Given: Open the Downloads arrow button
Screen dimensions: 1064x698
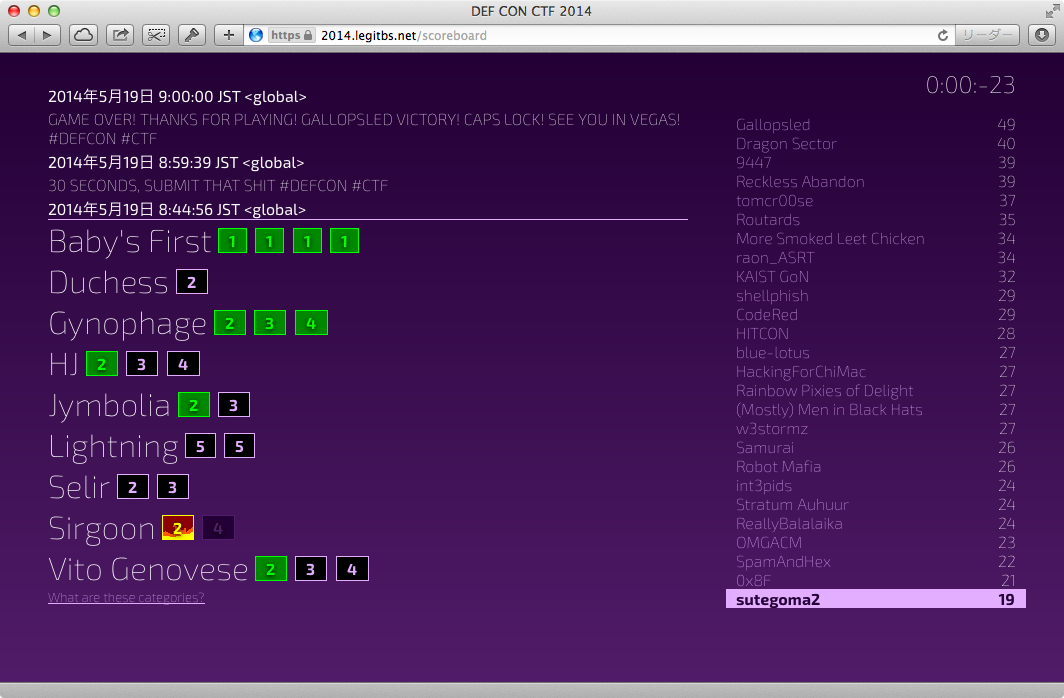Looking at the screenshot, I should click(1042, 35).
